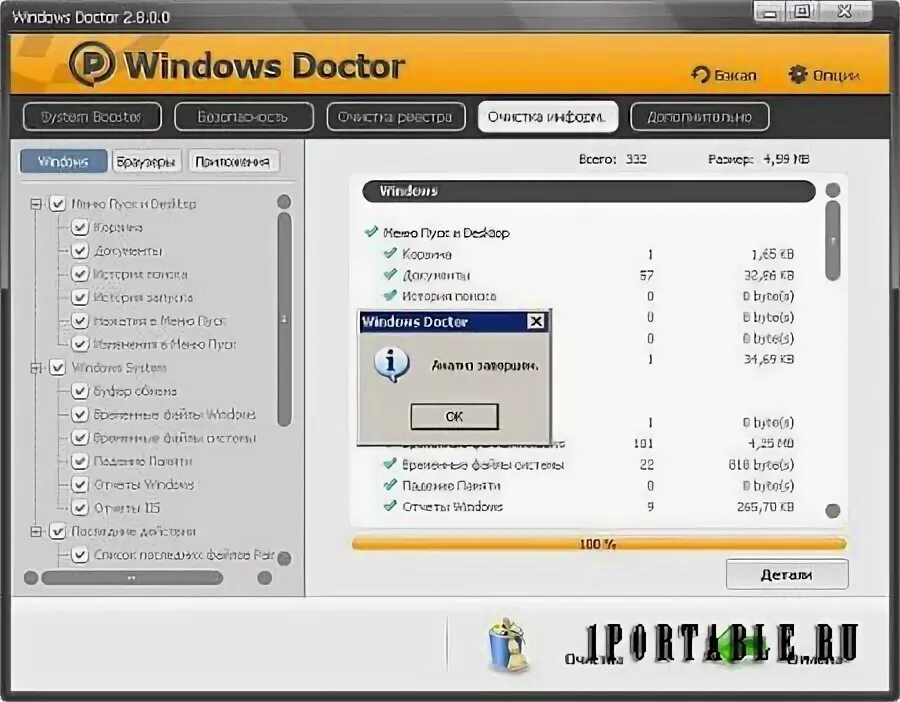Toggle the Windows System checkbox
The image size is (900, 702).
pyautogui.click(x=57, y=367)
